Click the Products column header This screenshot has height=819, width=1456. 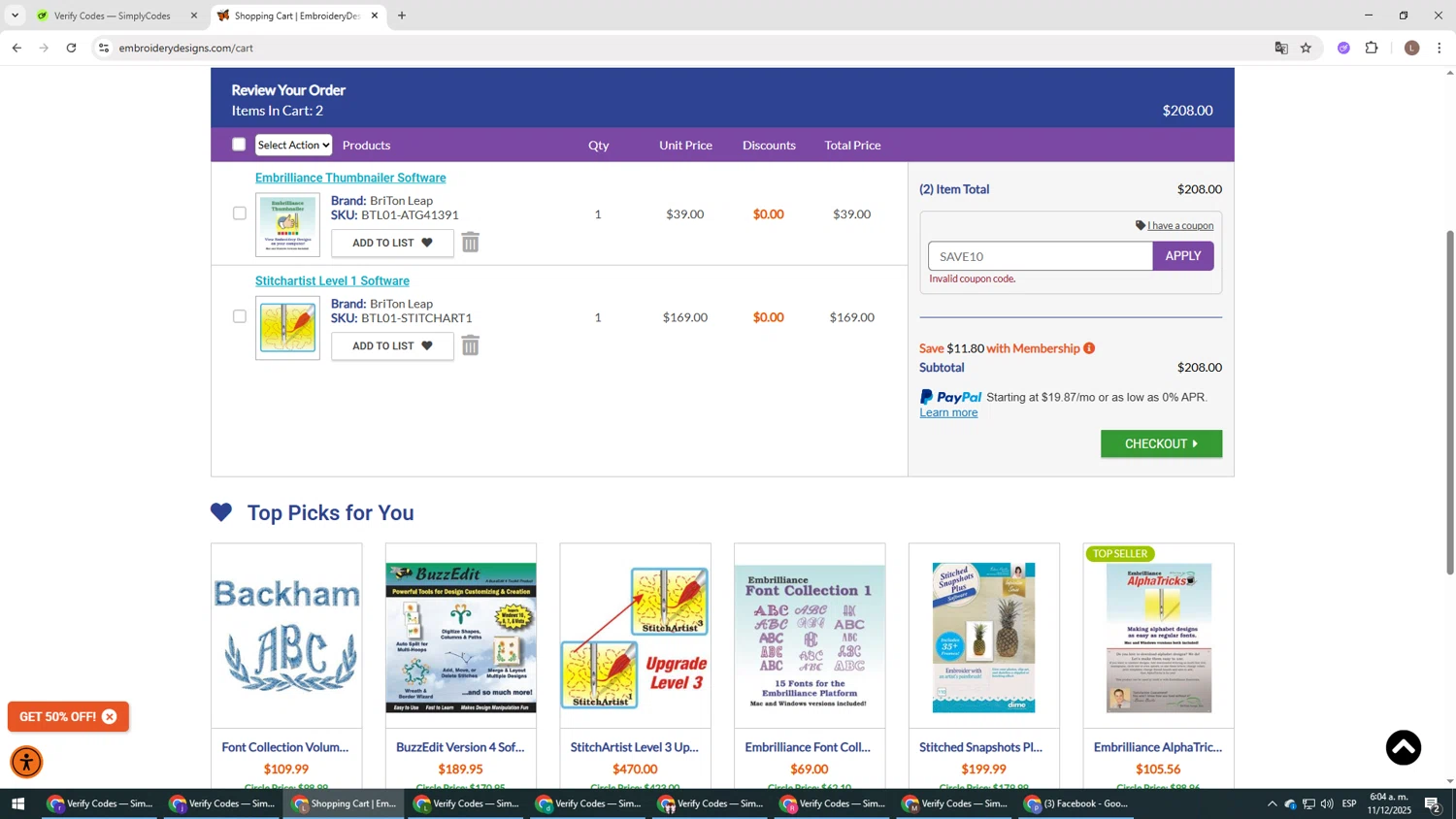(367, 145)
